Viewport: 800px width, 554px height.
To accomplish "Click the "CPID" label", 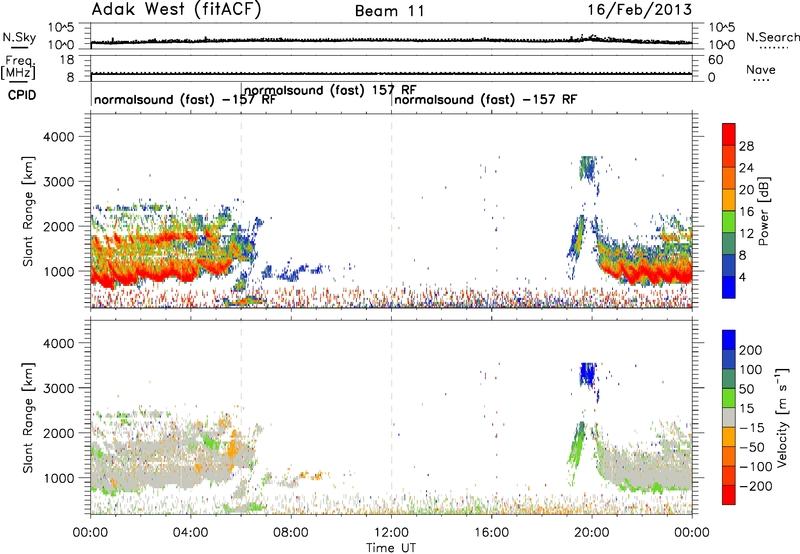I will pyautogui.click(x=22, y=95).
